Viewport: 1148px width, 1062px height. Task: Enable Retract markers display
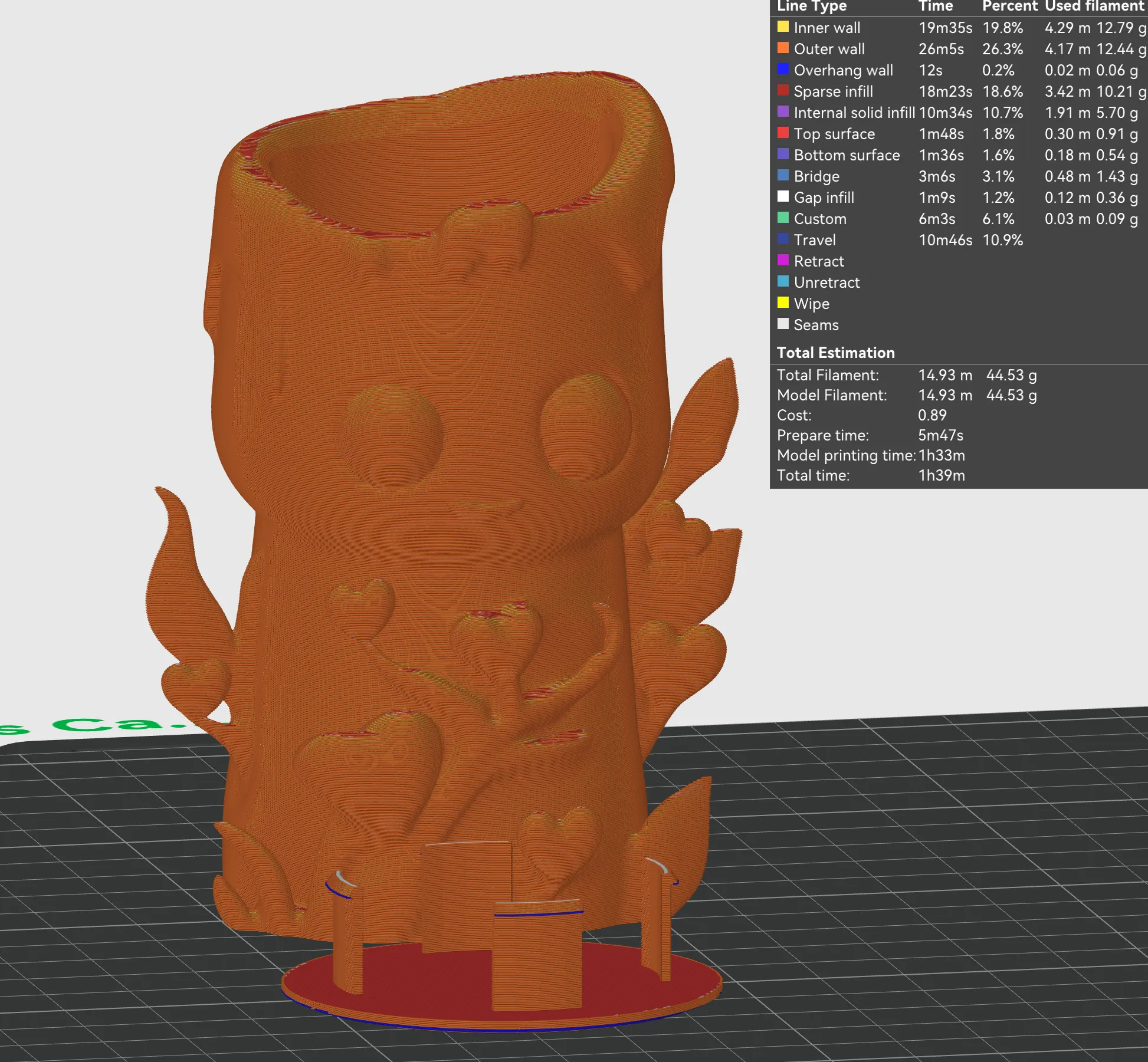[818, 261]
